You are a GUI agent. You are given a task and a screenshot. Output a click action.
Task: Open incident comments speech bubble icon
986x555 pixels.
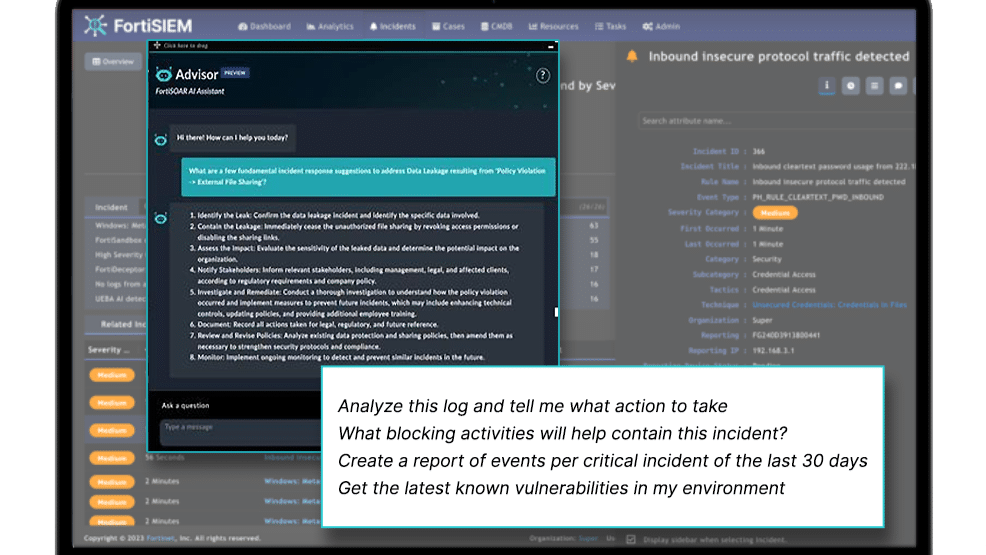pyautogui.click(x=898, y=85)
